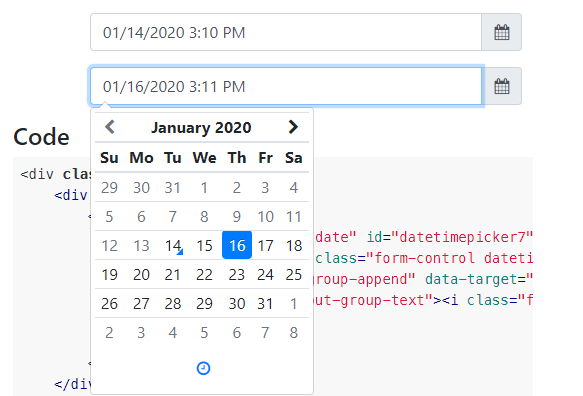The image size is (583, 396).
Task: Choose day 24 in the calendar
Action: click(265, 274)
